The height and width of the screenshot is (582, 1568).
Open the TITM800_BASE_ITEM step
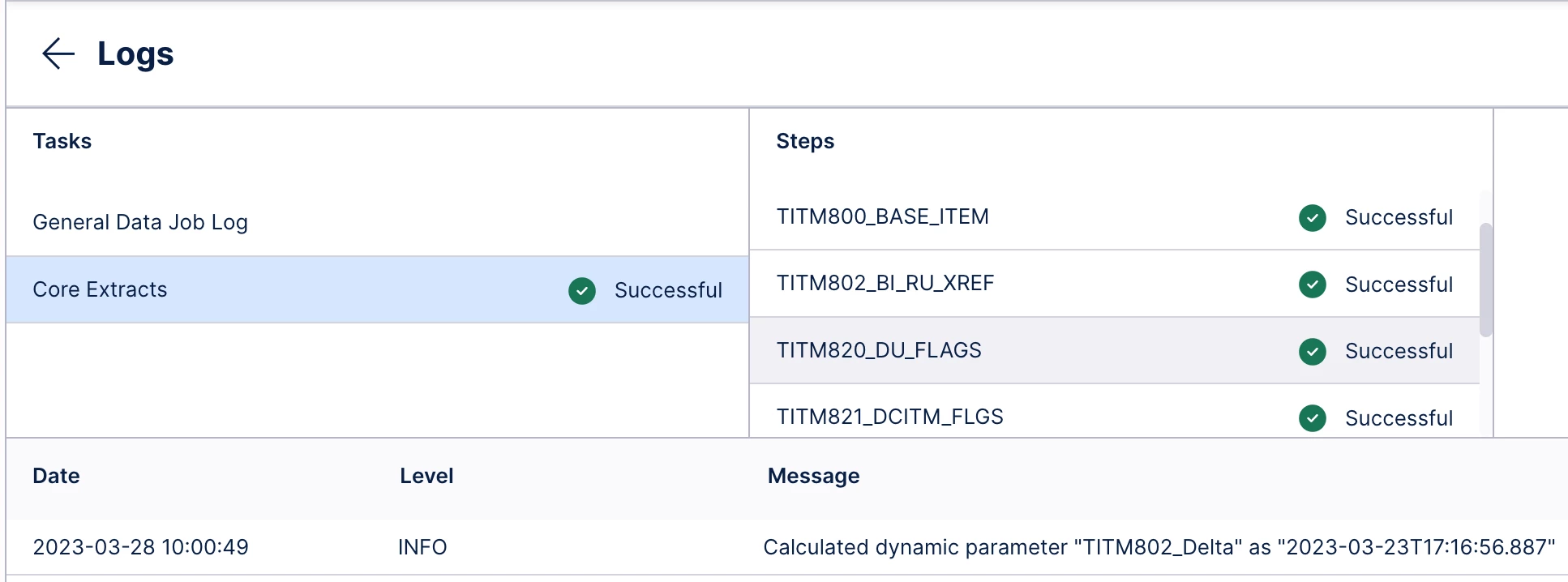click(882, 216)
